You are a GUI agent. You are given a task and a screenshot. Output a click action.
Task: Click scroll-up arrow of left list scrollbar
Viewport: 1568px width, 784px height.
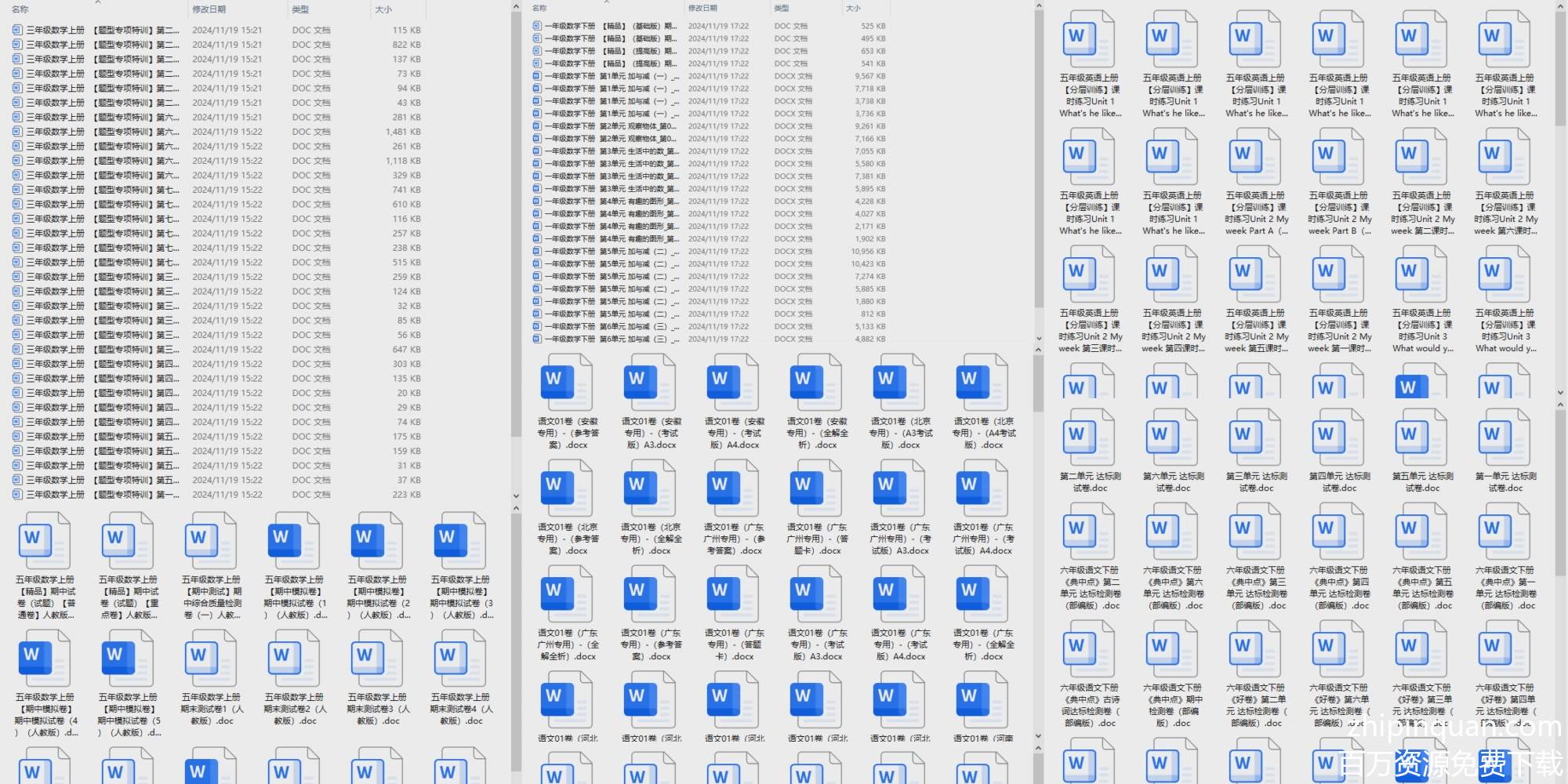click(515, 7)
